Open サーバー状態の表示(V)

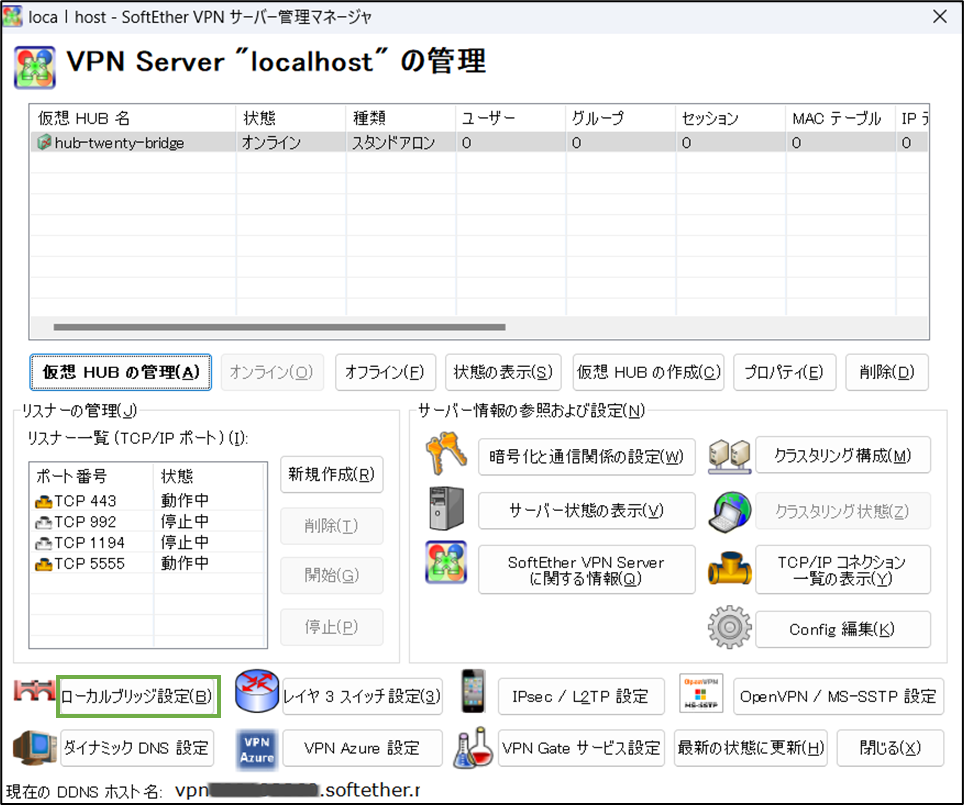tap(587, 510)
